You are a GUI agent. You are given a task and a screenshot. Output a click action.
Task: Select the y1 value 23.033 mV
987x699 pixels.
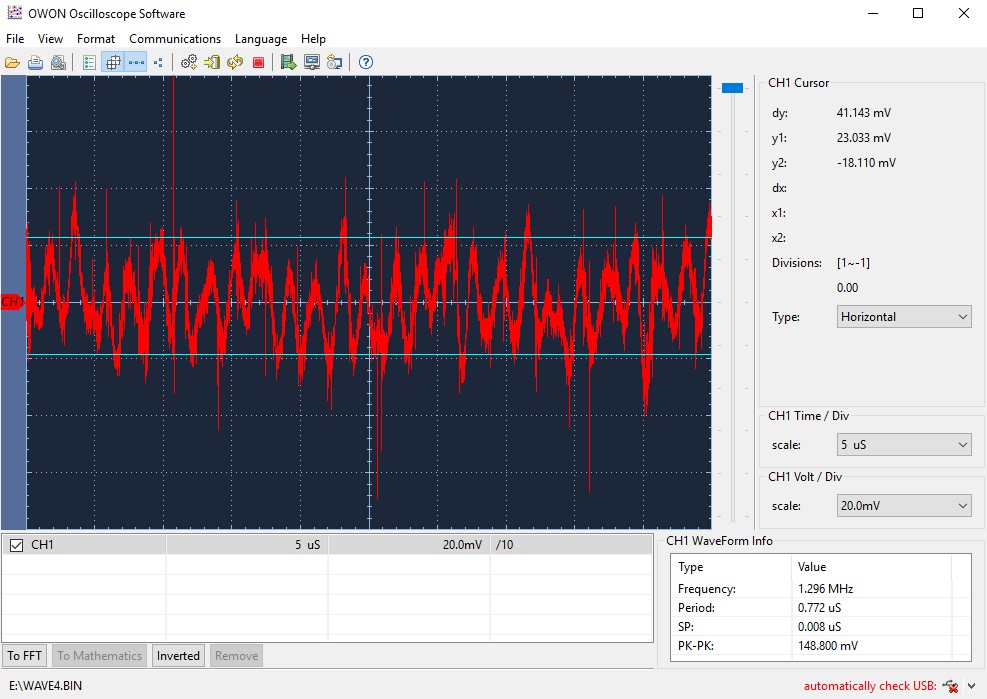coord(864,137)
